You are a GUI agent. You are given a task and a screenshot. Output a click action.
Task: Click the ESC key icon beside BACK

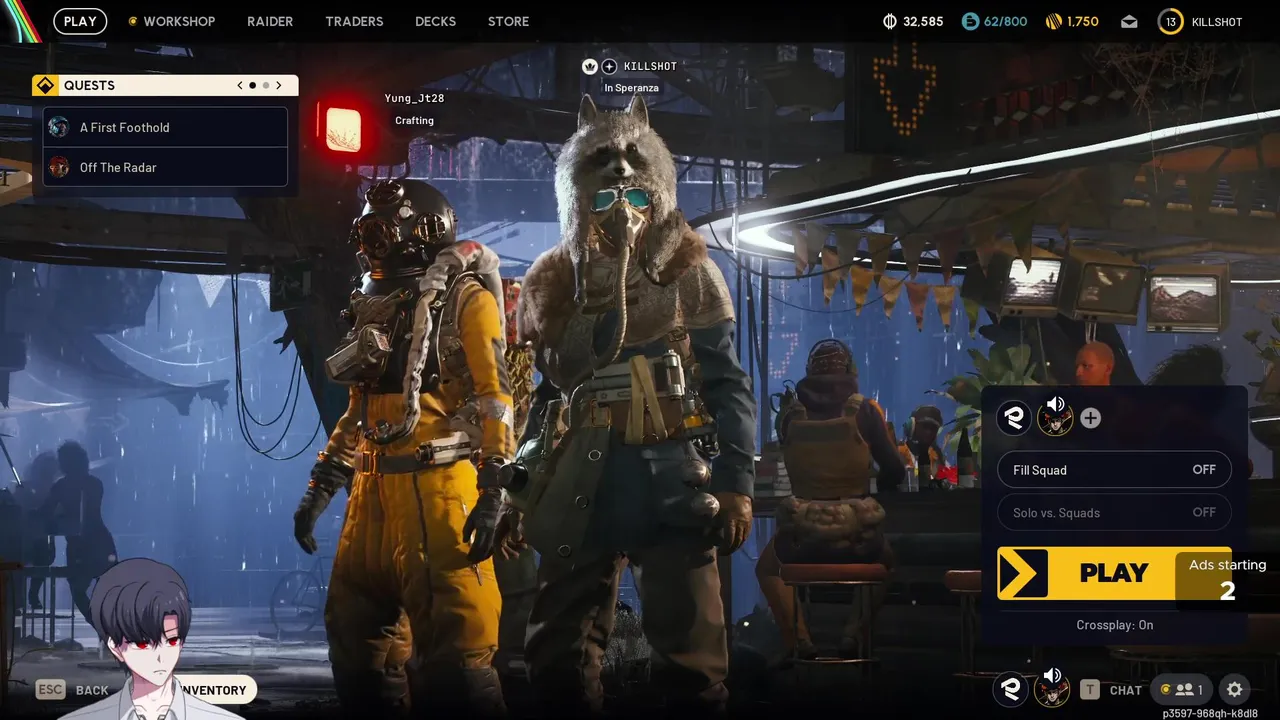pos(51,689)
